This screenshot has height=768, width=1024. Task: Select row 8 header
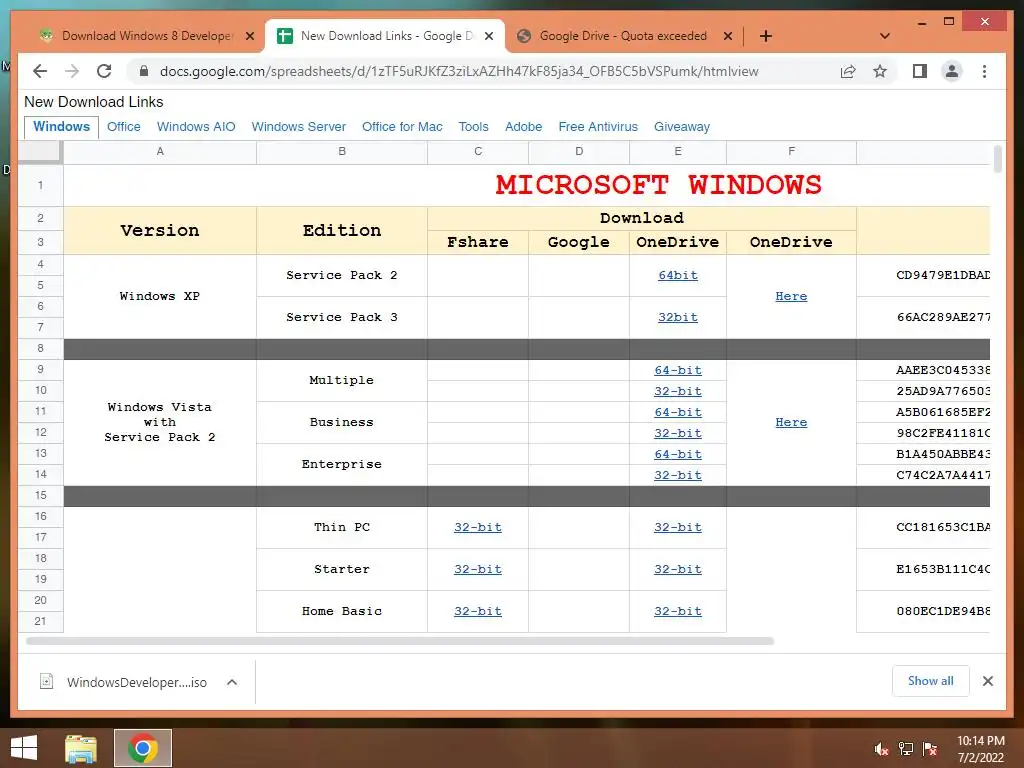[x=40, y=348]
